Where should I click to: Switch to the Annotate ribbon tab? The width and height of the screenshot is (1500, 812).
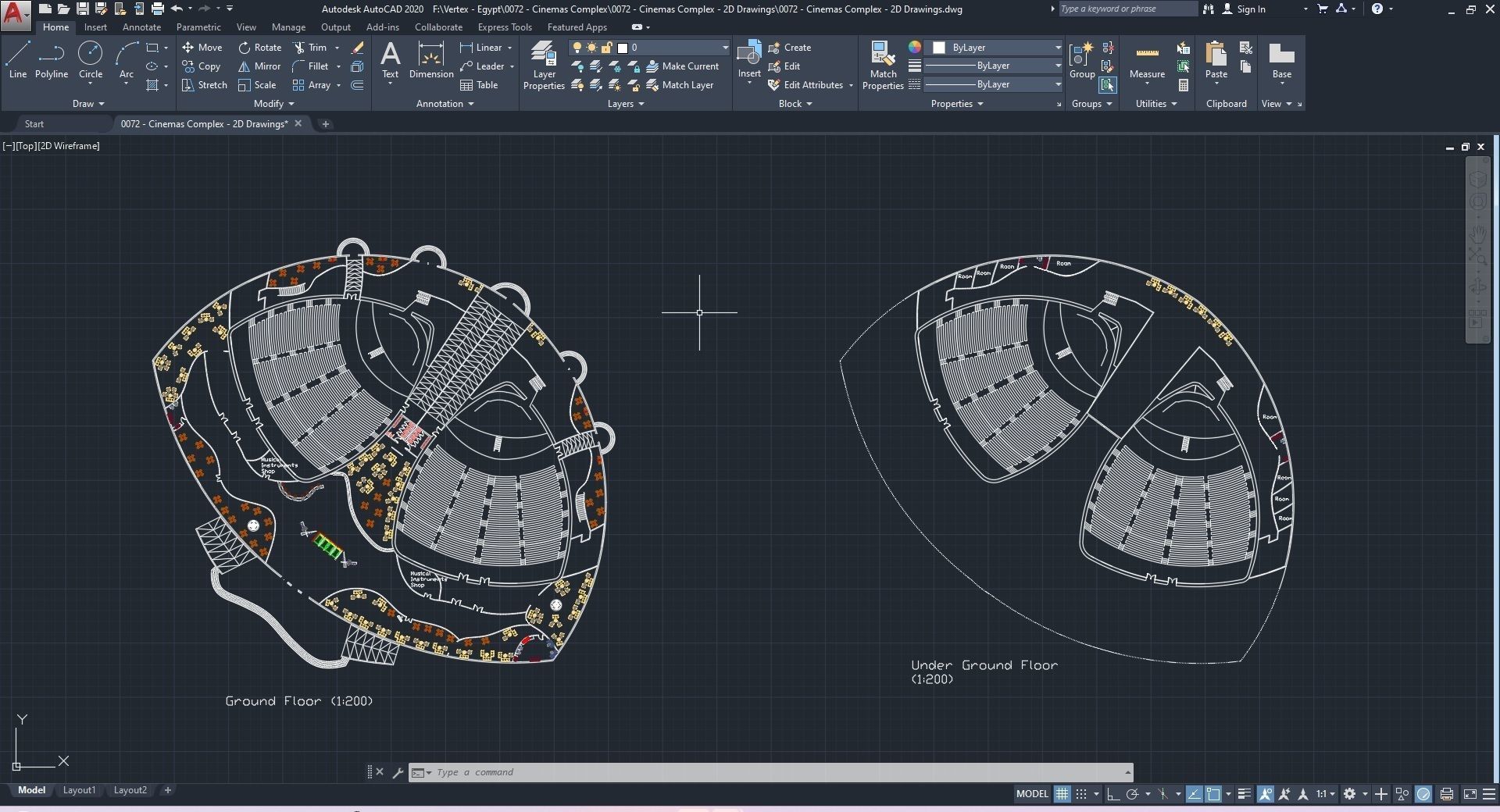[x=141, y=27]
